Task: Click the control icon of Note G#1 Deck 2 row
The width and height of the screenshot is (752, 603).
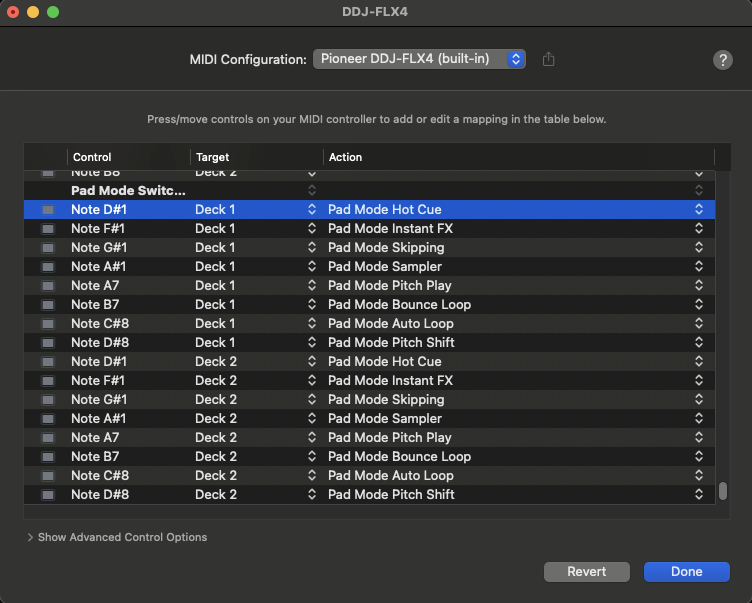Action: click(48, 400)
